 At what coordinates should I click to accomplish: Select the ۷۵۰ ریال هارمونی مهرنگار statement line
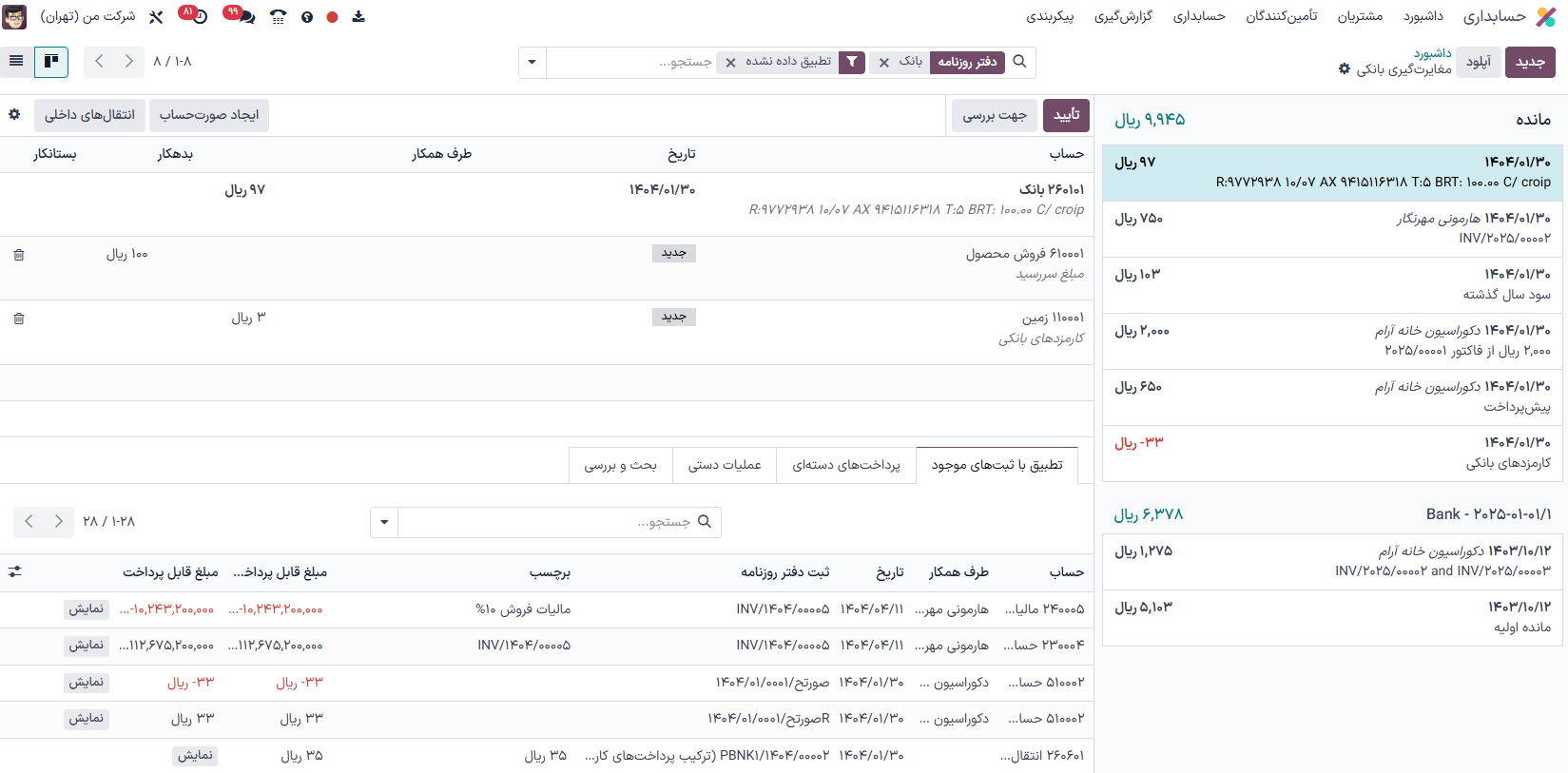1331,228
